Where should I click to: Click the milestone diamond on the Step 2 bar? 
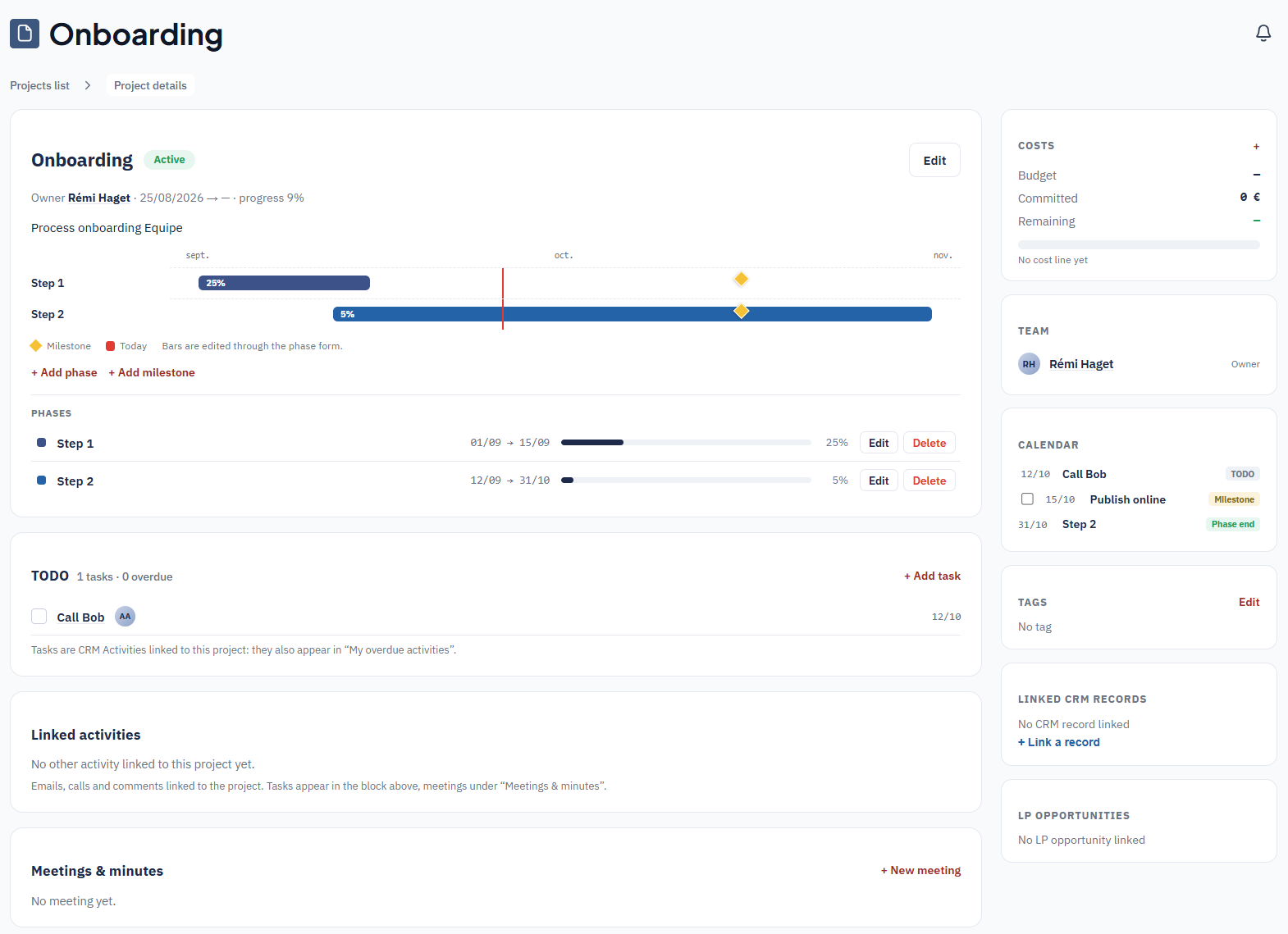pyautogui.click(x=741, y=311)
